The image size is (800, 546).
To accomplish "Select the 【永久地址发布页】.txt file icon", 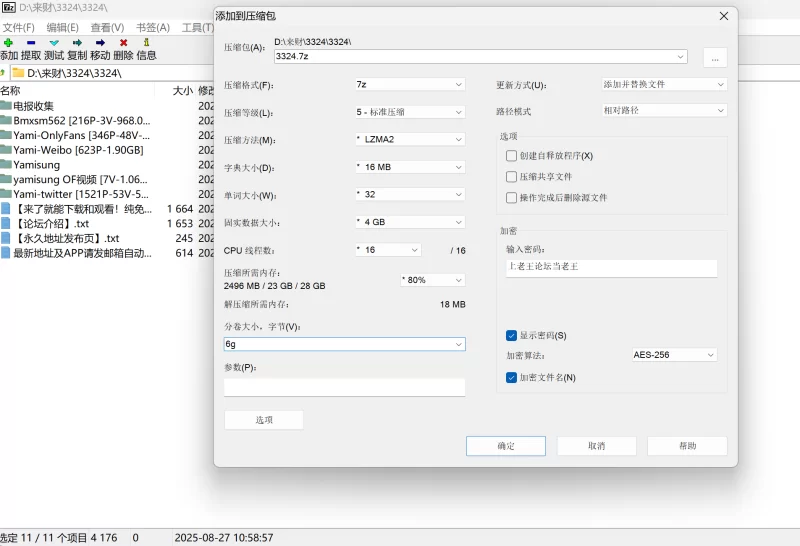I will point(6,238).
